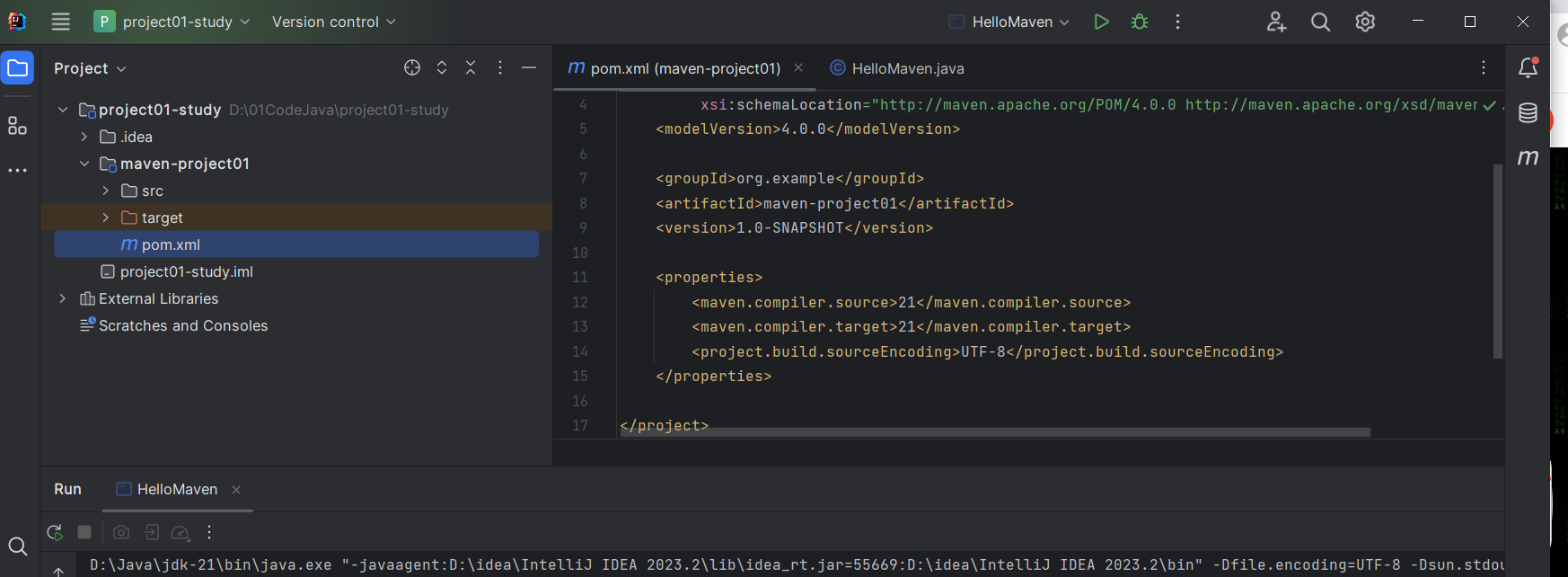The width and height of the screenshot is (1568, 577).
Task: Click the IntelliJ IDEA logo icon
Action: point(17,22)
